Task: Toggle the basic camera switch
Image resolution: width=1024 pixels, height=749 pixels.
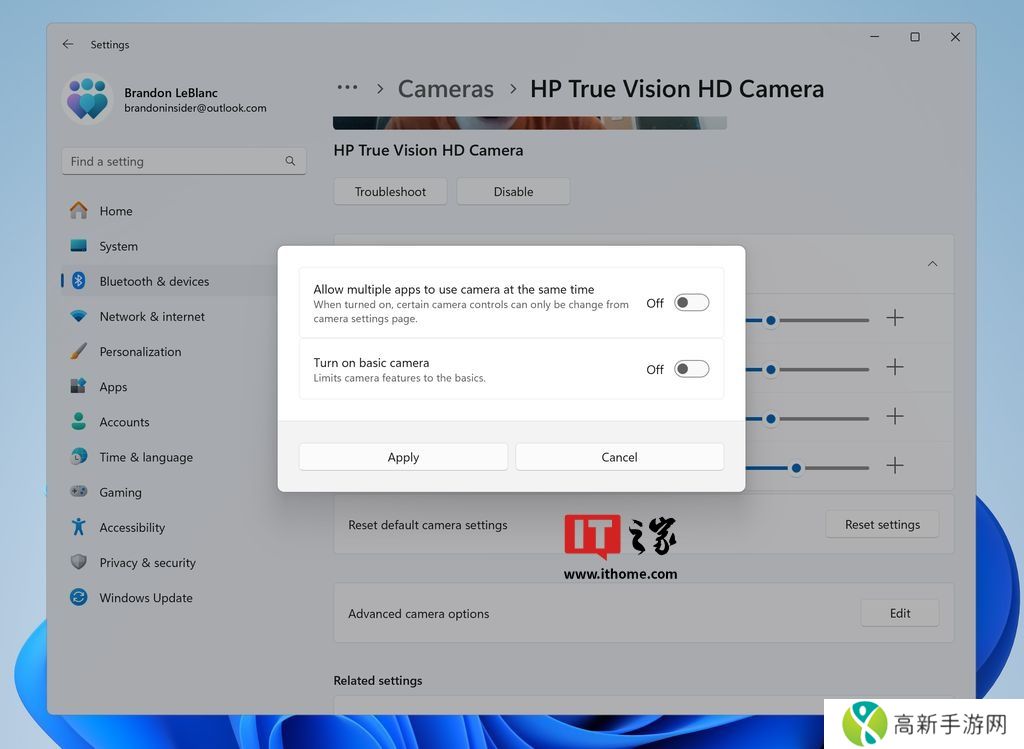Action: click(x=691, y=369)
